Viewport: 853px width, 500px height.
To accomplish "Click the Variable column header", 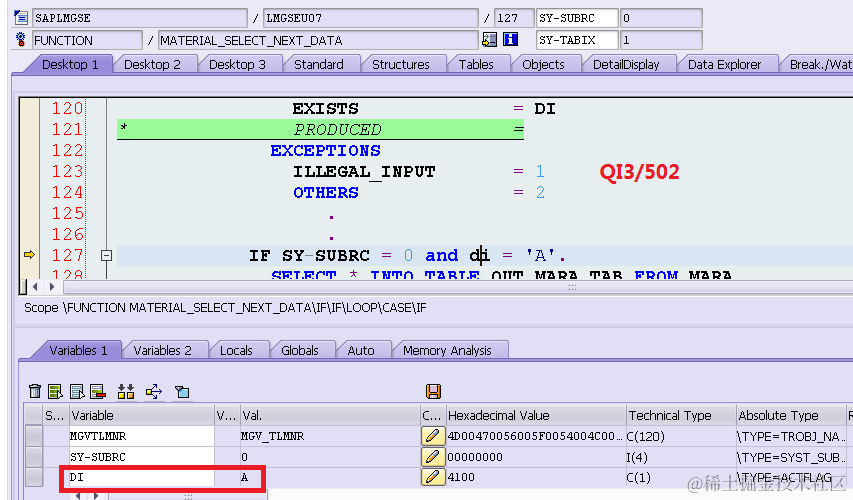I will 142,416.
